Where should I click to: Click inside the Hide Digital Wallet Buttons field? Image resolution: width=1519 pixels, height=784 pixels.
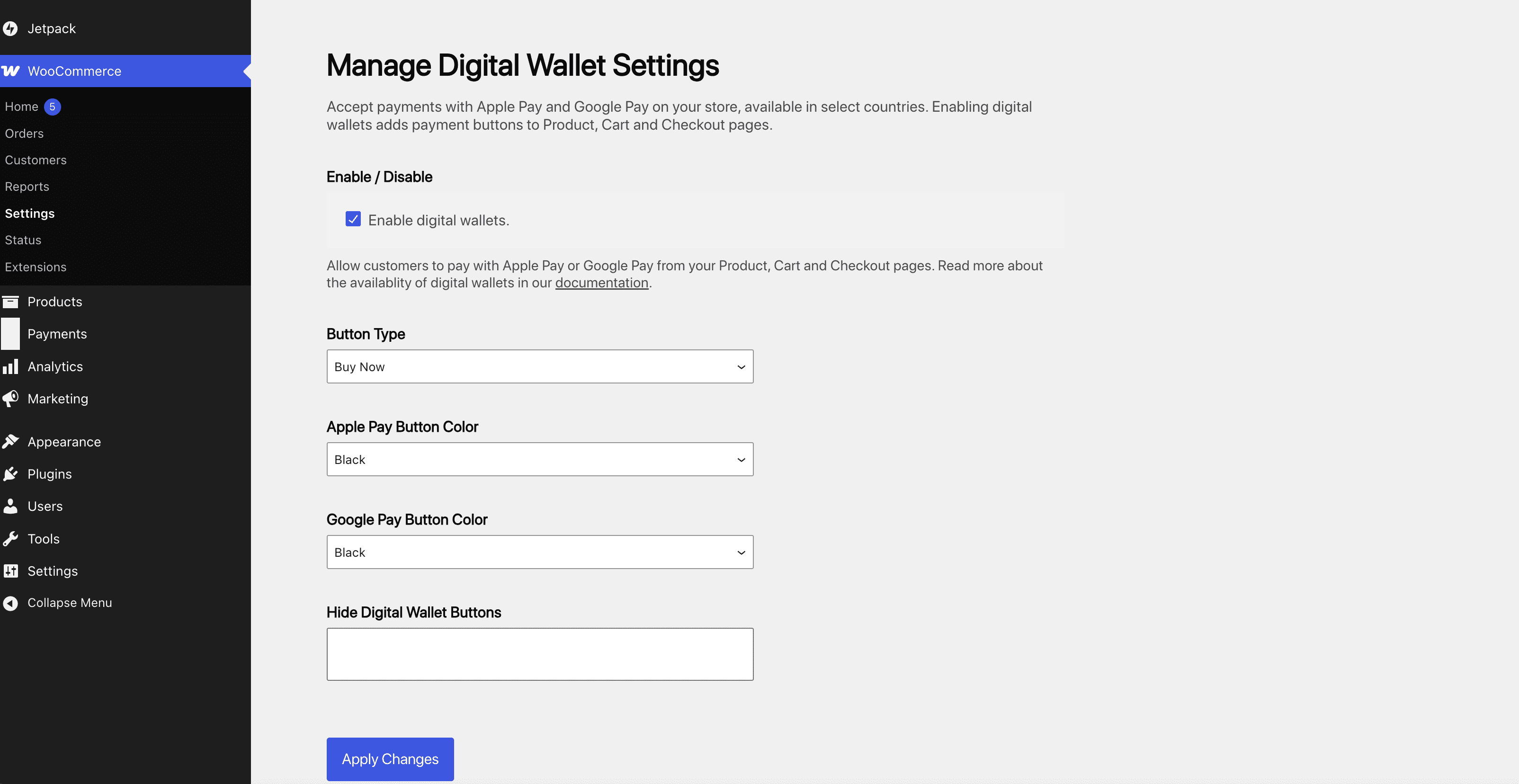point(539,653)
